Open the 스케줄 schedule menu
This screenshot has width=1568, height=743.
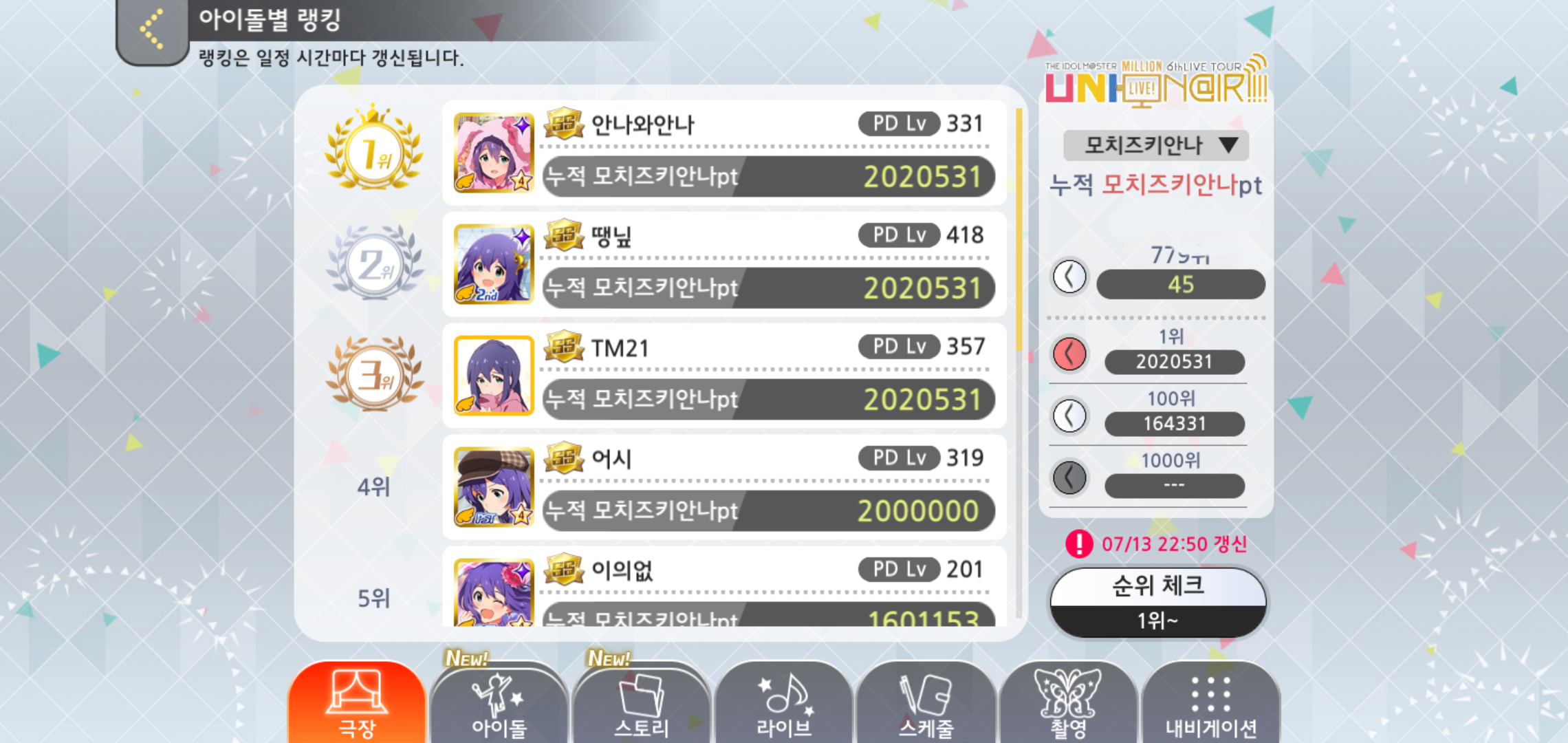point(926,702)
